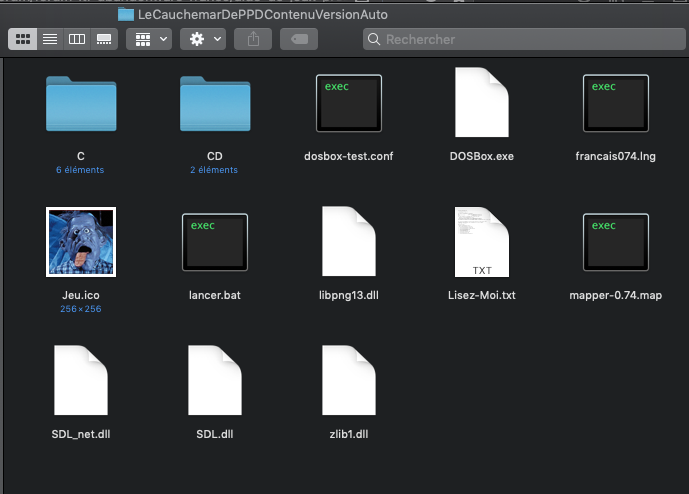The width and height of the screenshot is (689, 494).
Task: Click the Share toolbar button
Action: [x=253, y=39]
